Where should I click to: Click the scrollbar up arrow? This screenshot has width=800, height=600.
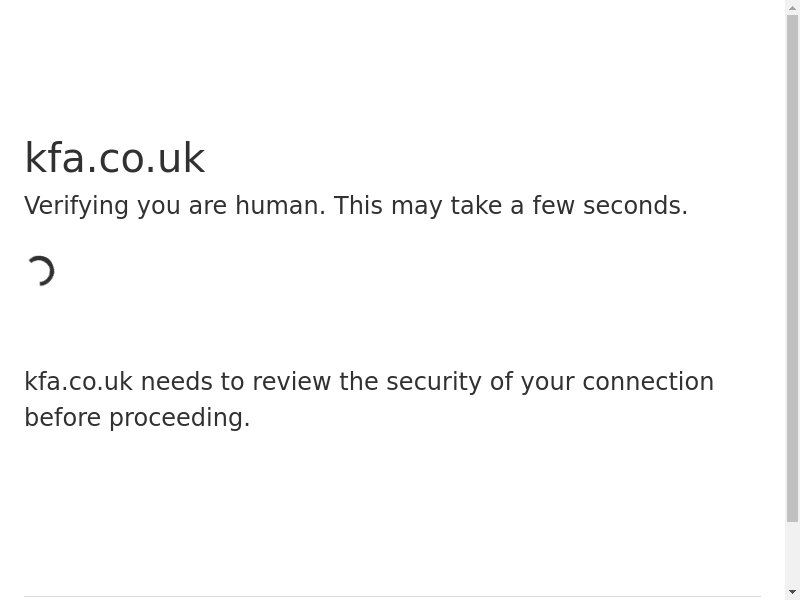coord(792,8)
